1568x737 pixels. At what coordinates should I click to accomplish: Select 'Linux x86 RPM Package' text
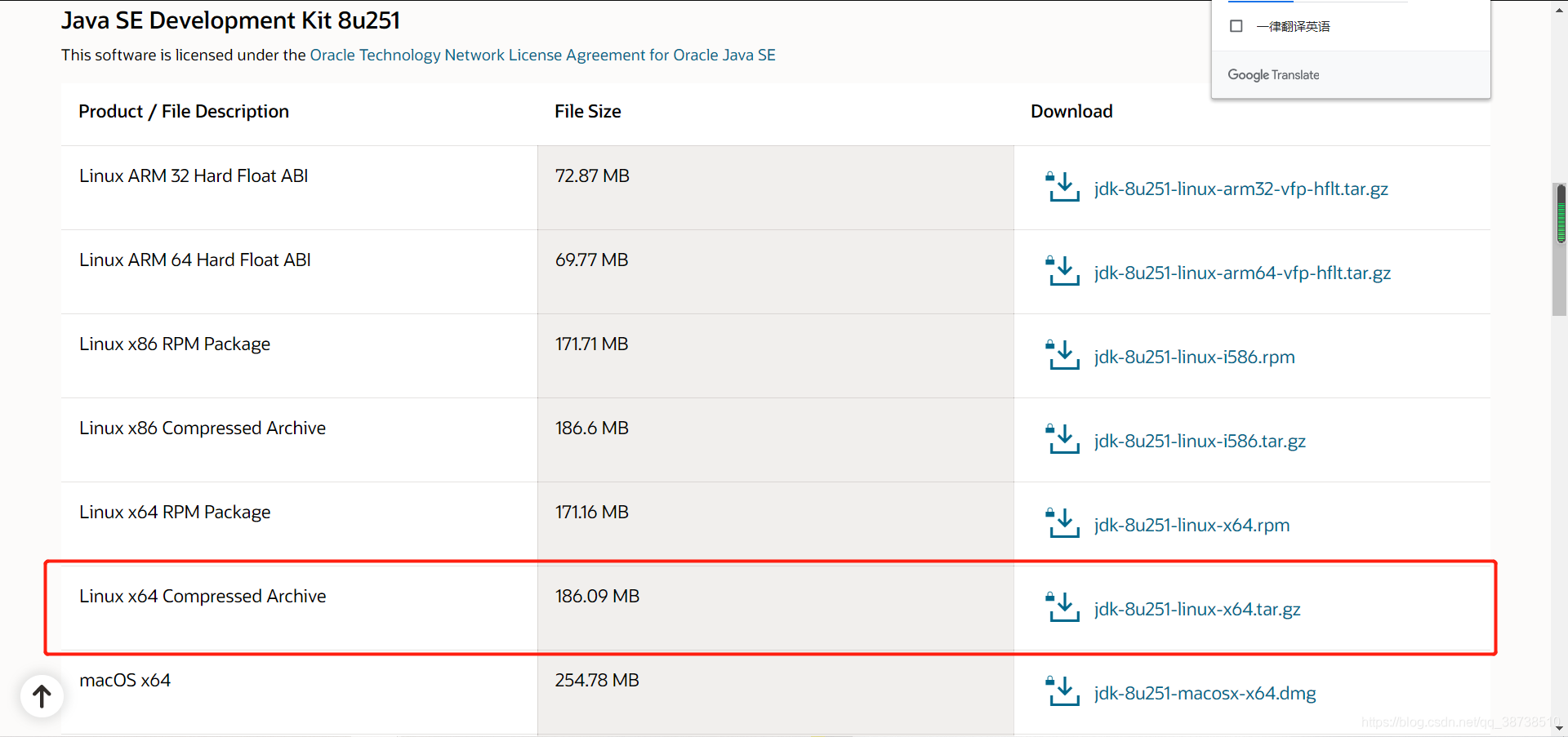click(175, 344)
